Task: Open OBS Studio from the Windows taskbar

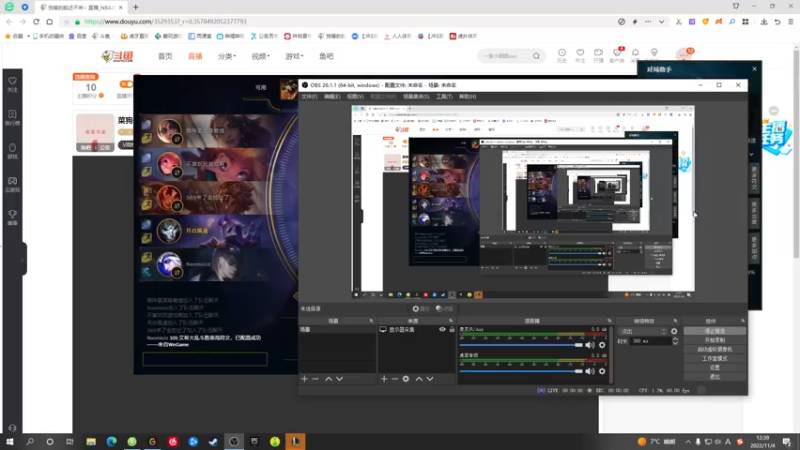Action: (x=234, y=441)
